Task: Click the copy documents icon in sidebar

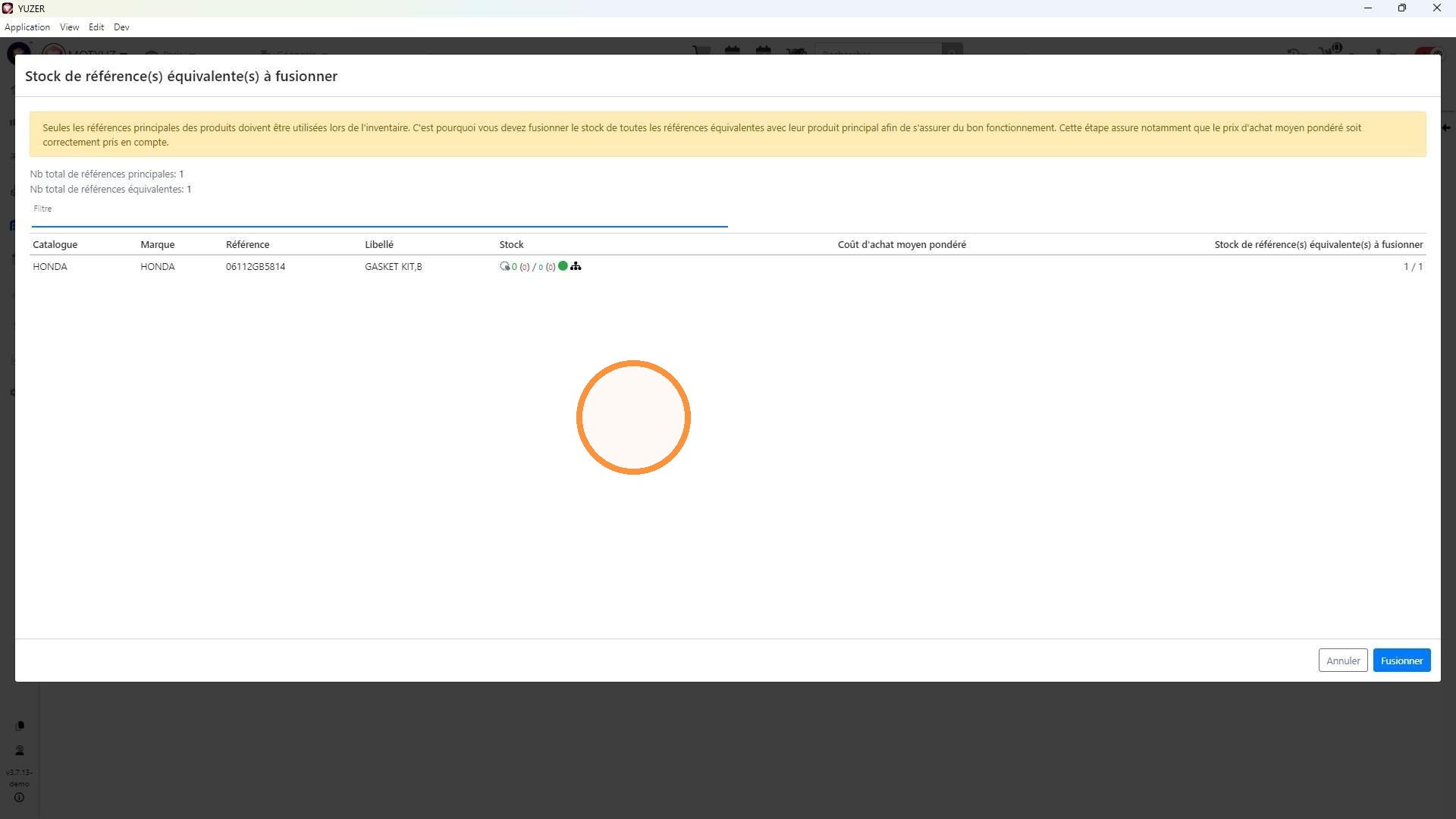Action: 20,726
